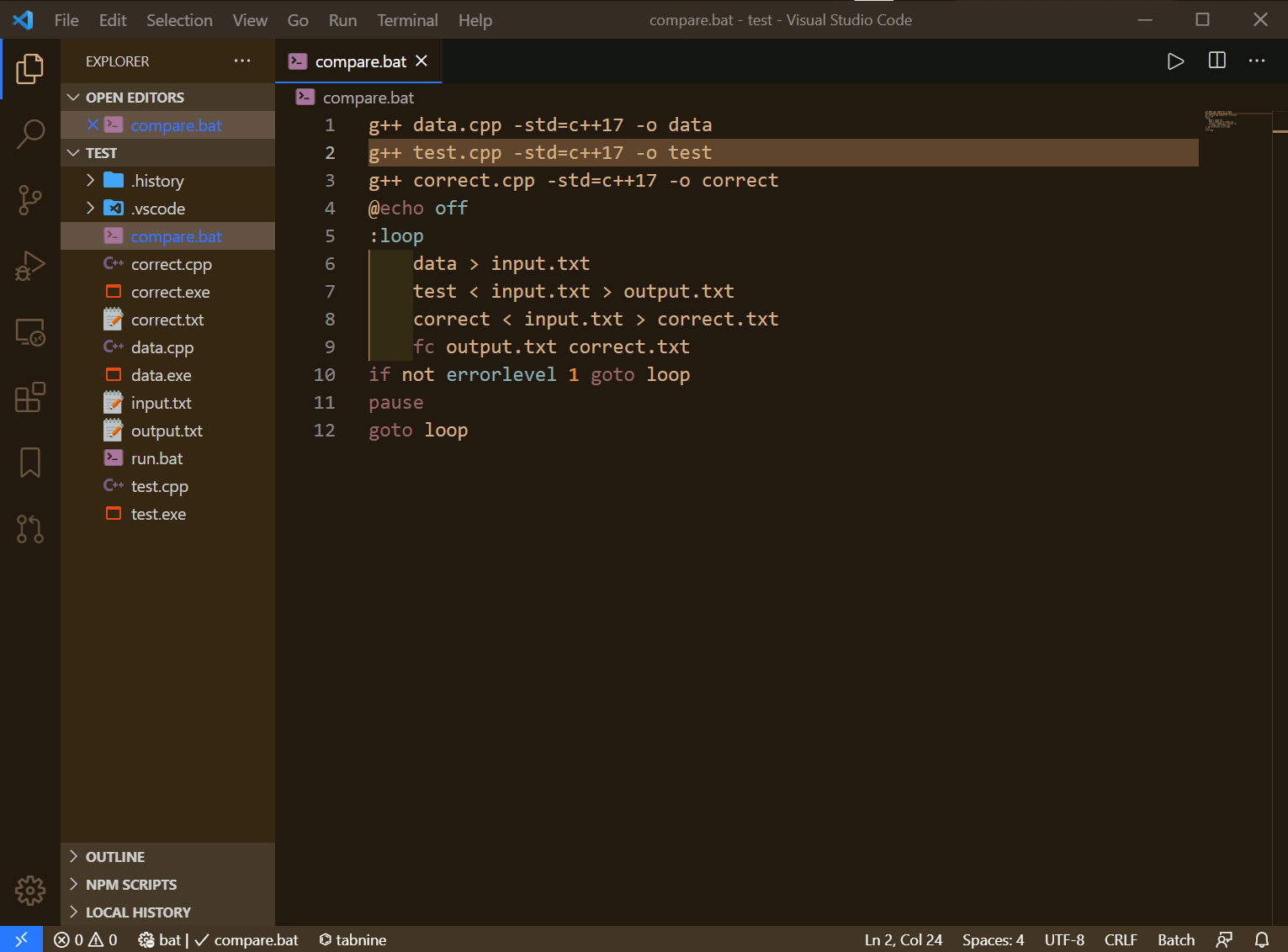The height and width of the screenshot is (952, 1288).
Task: Open the Edit menu
Action: coord(113,20)
